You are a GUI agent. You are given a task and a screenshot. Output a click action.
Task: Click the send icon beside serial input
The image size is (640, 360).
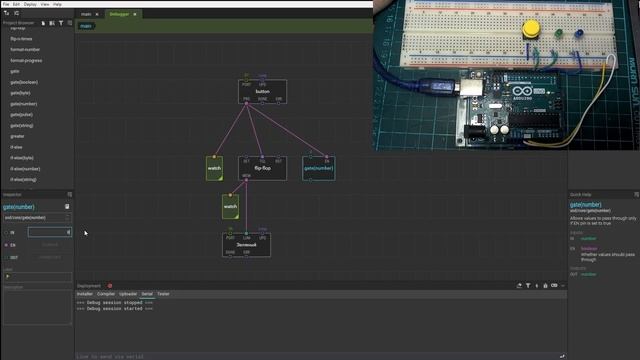562,356
